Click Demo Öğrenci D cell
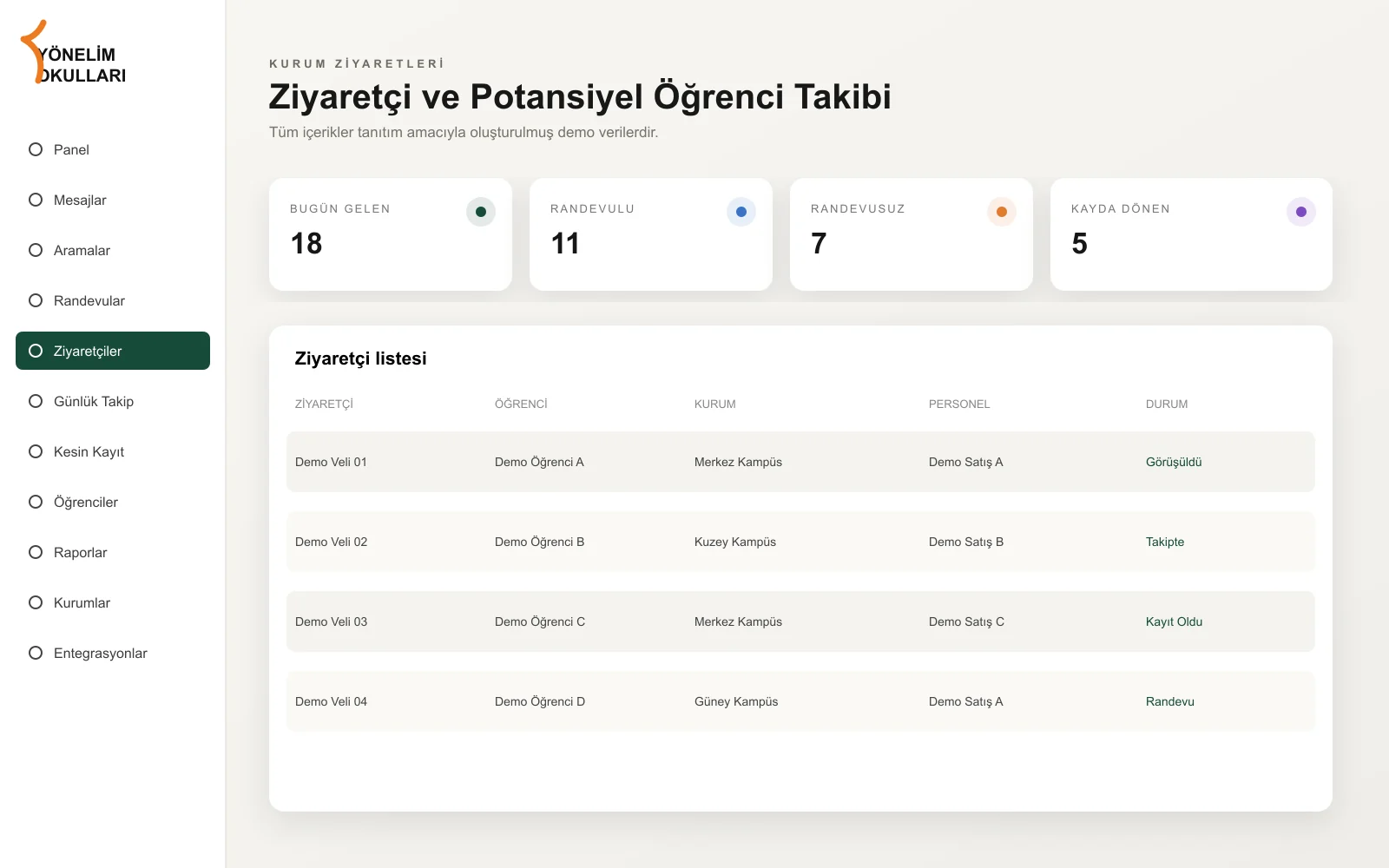This screenshot has width=1389, height=868. click(540, 701)
